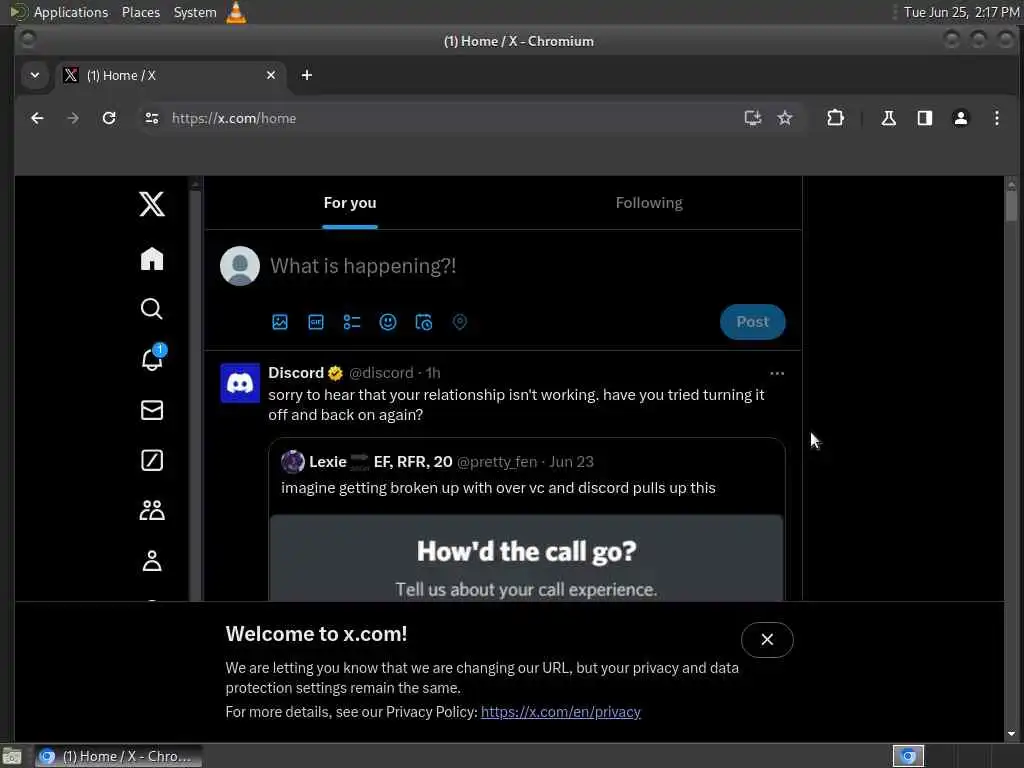The height and width of the screenshot is (768, 1024).
Task: Open the Places menu
Action: pos(140,12)
